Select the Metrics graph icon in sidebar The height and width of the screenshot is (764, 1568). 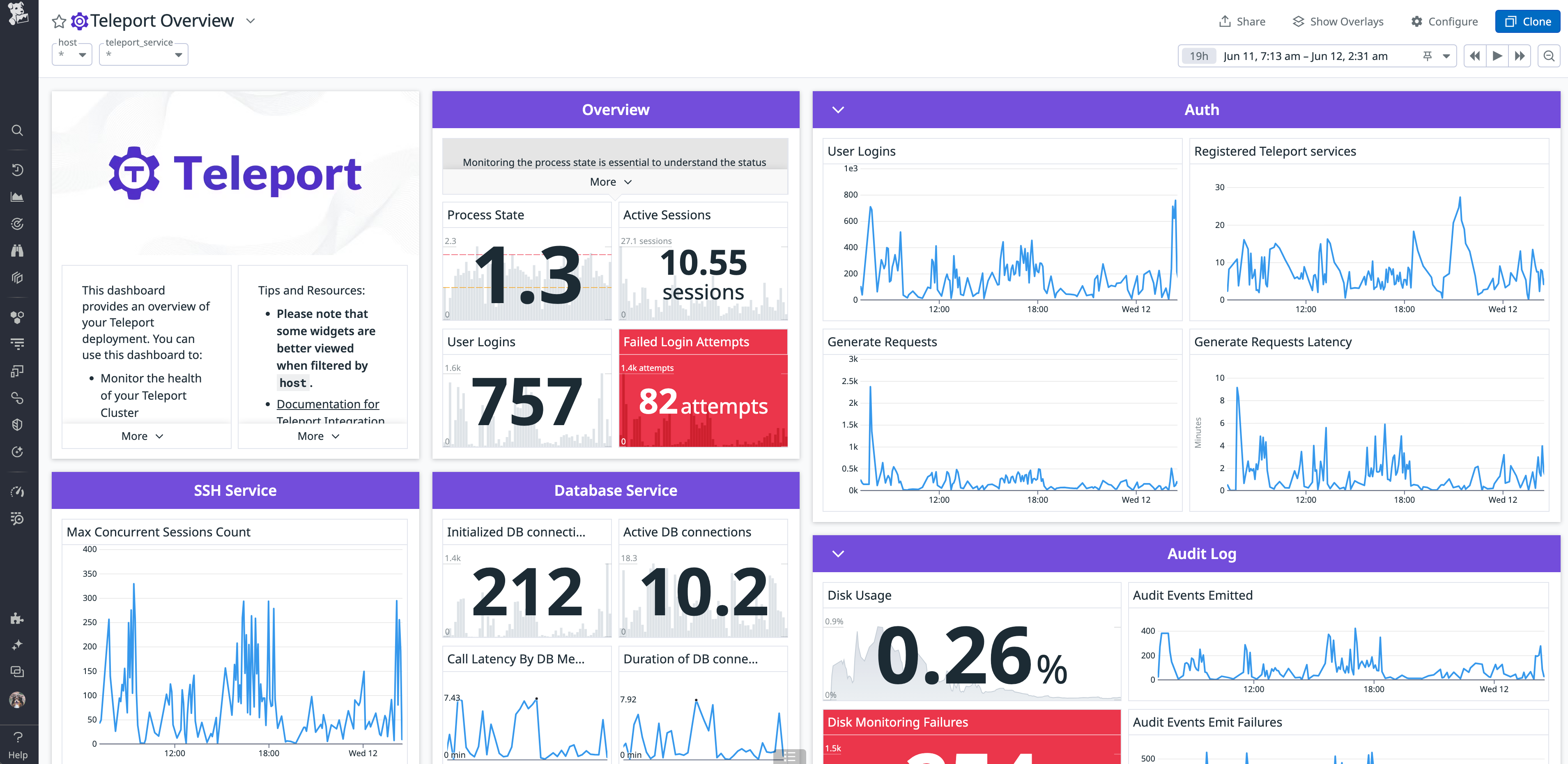[x=17, y=197]
